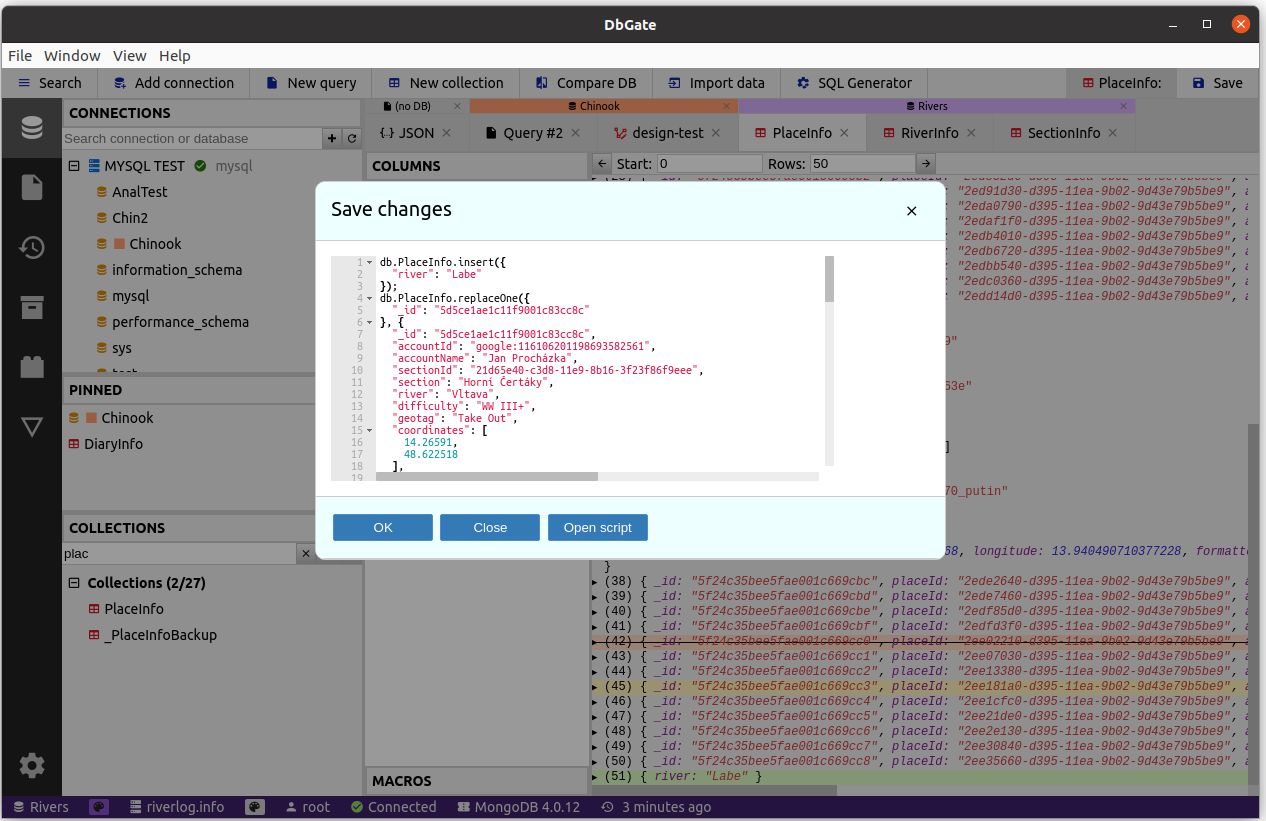
Task: Expand row (51) river Labe
Action: pyautogui.click(x=596, y=776)
